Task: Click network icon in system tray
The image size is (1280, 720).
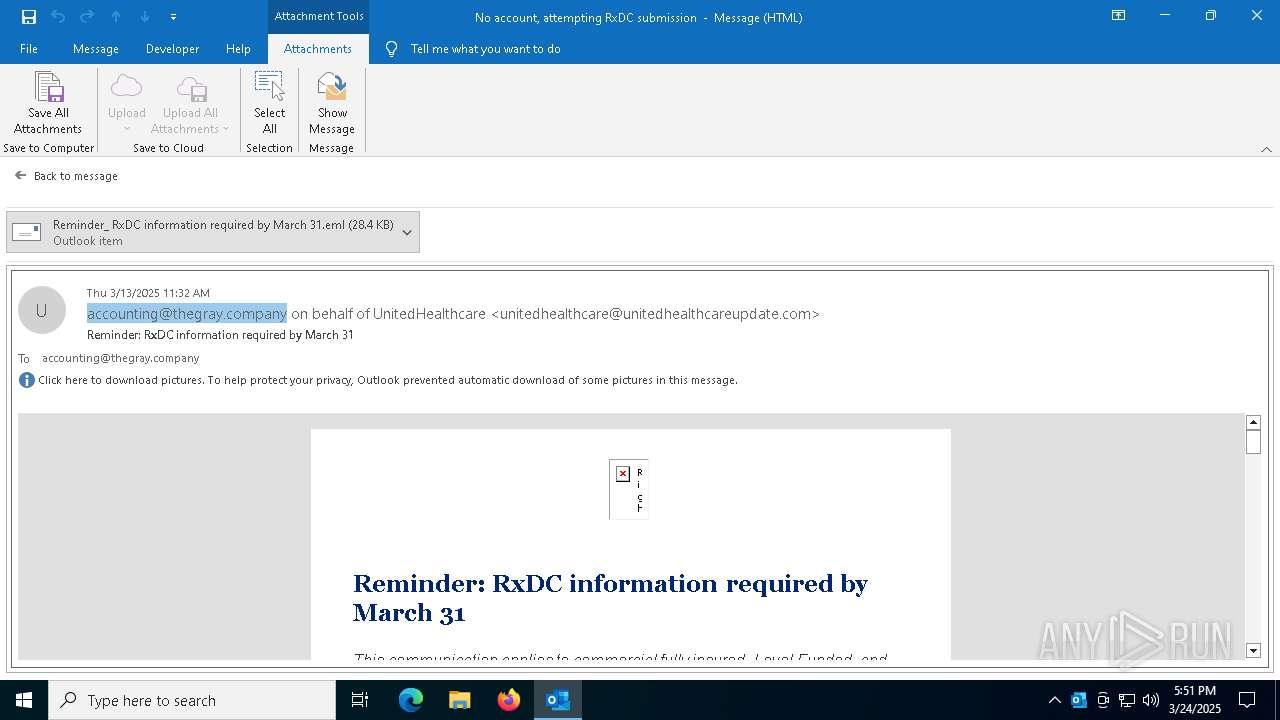Action: (1127, 700)
